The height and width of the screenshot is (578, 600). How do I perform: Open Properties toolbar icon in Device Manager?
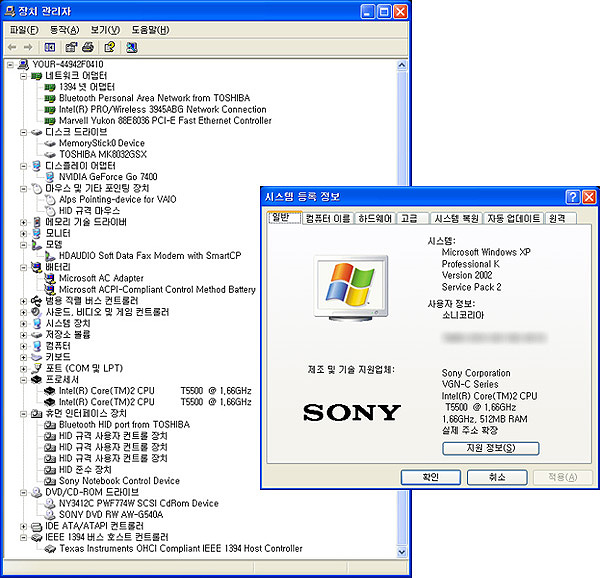pos(71,47)
